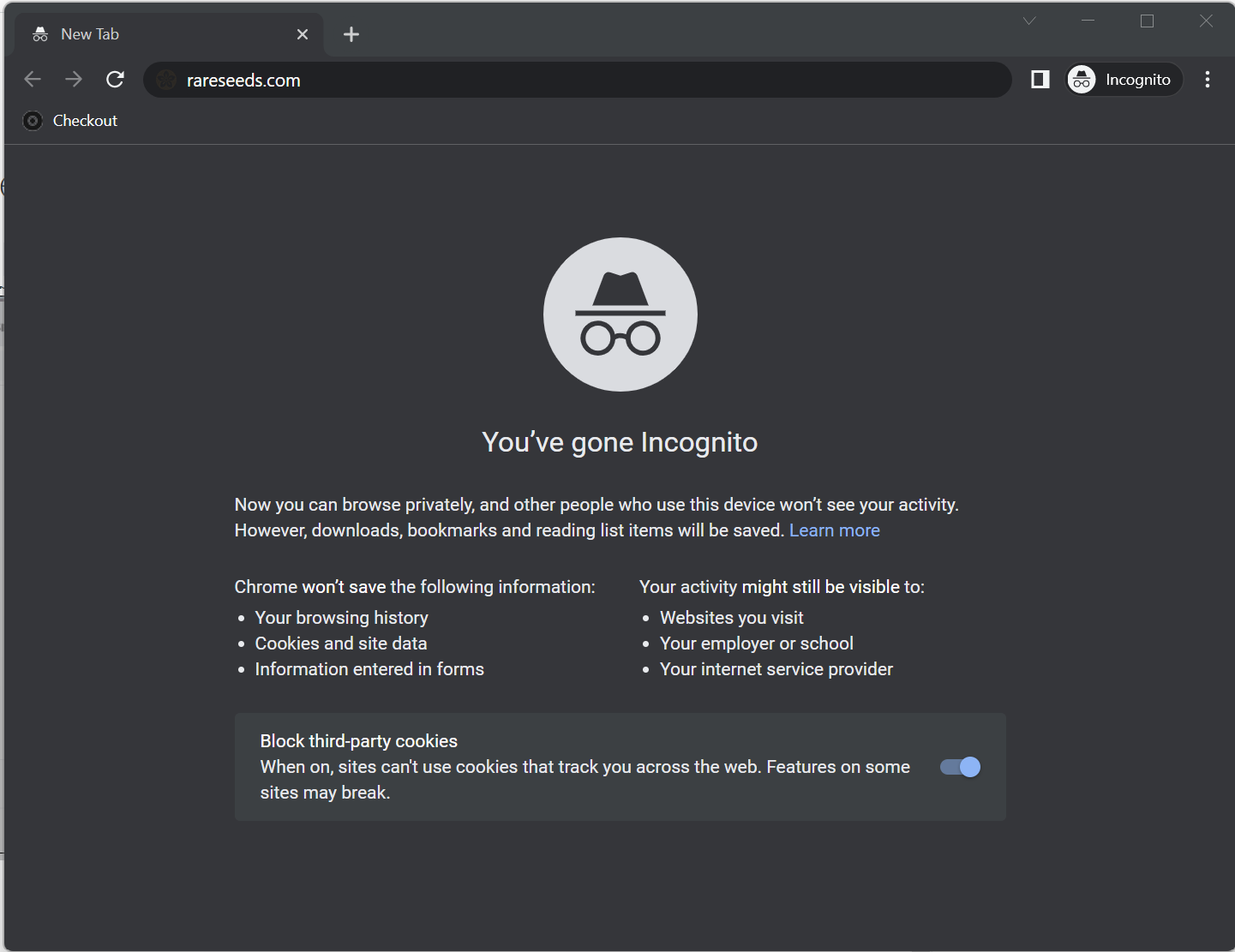Image resolution: width=1235 pixels, height=952 pixels.
Task: Go back using the back arrow
Action: [33, 80]
